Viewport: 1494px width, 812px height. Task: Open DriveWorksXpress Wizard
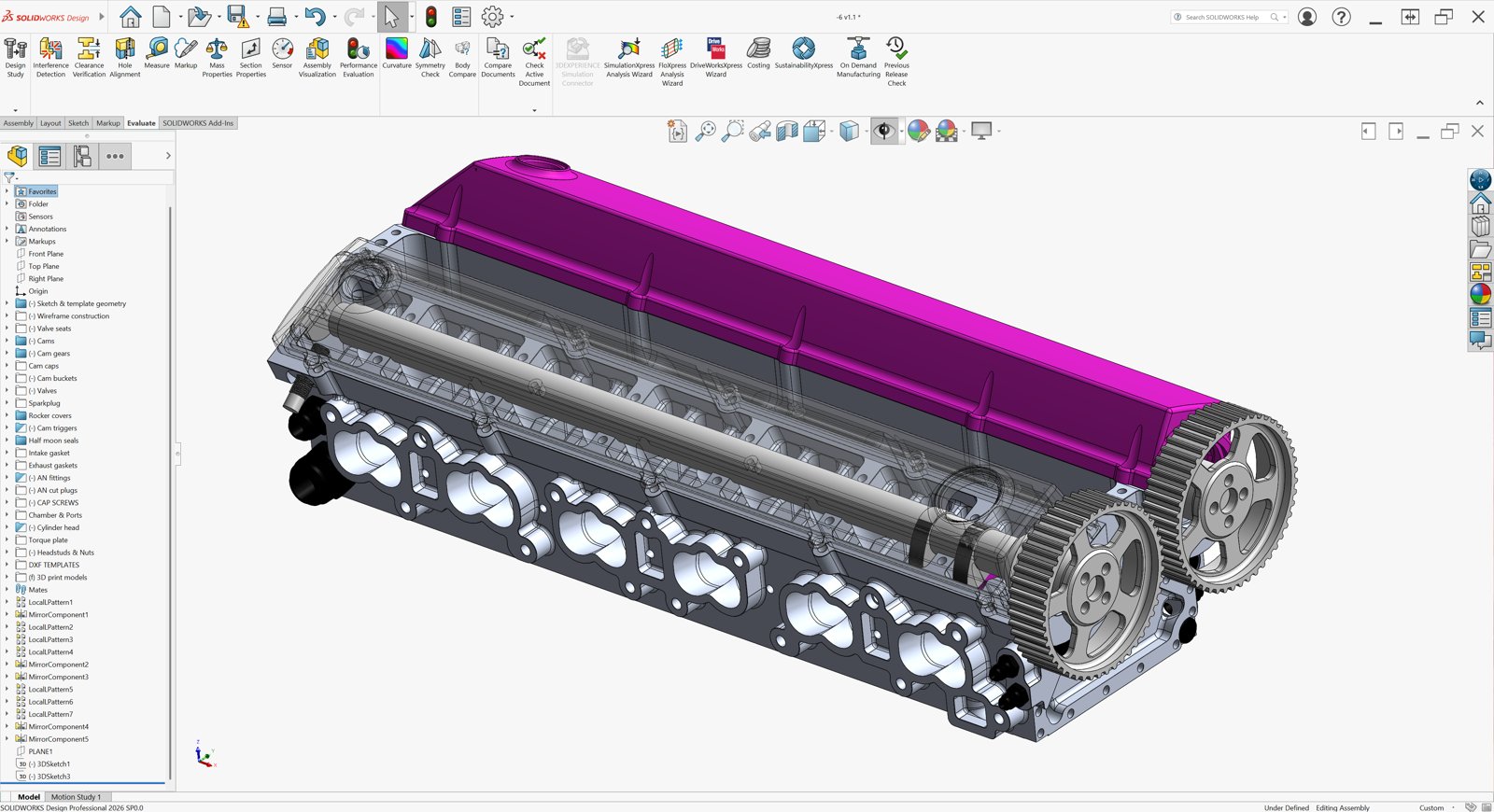716,58
